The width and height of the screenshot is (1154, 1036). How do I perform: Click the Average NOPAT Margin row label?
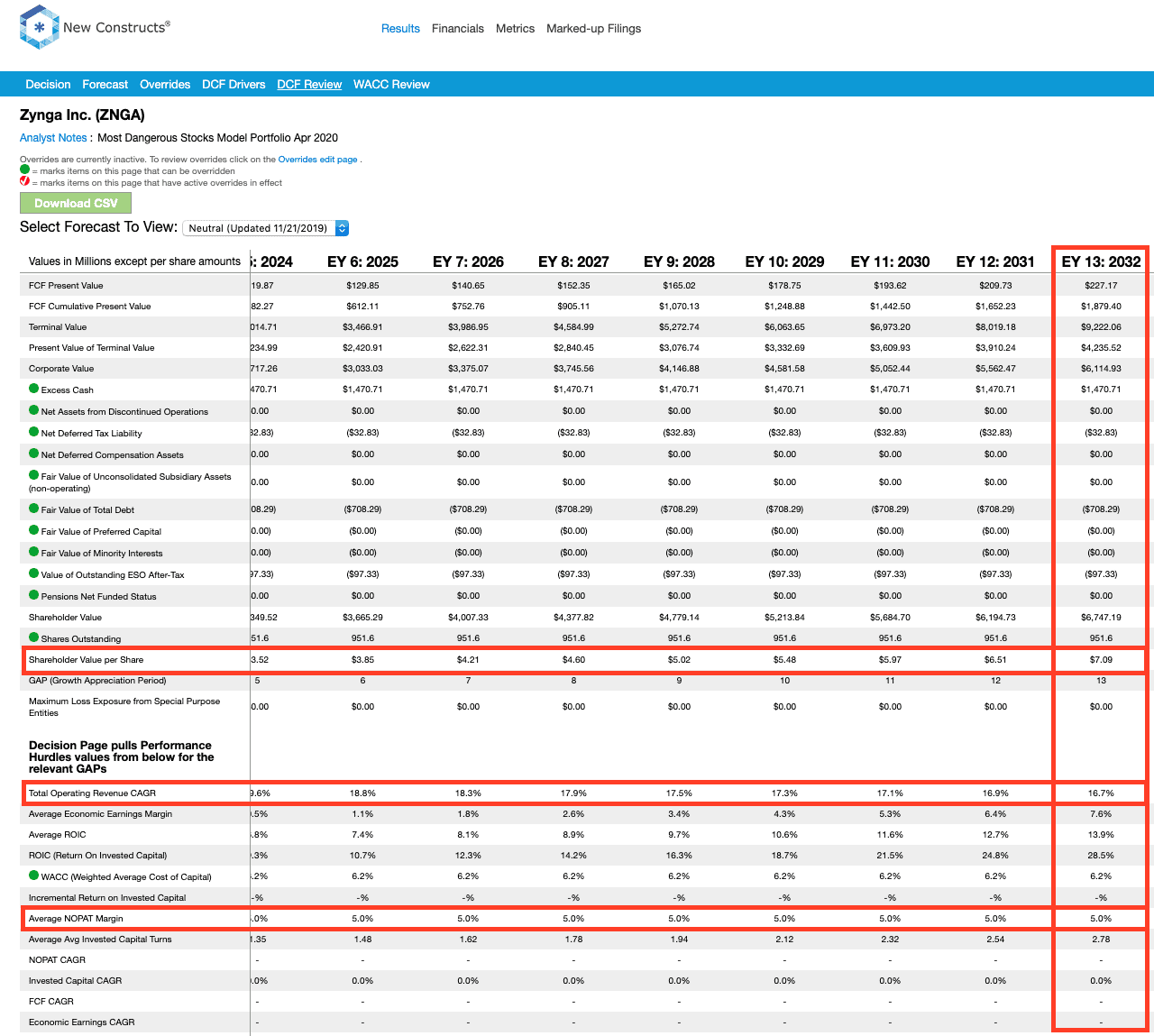(76, 919)
